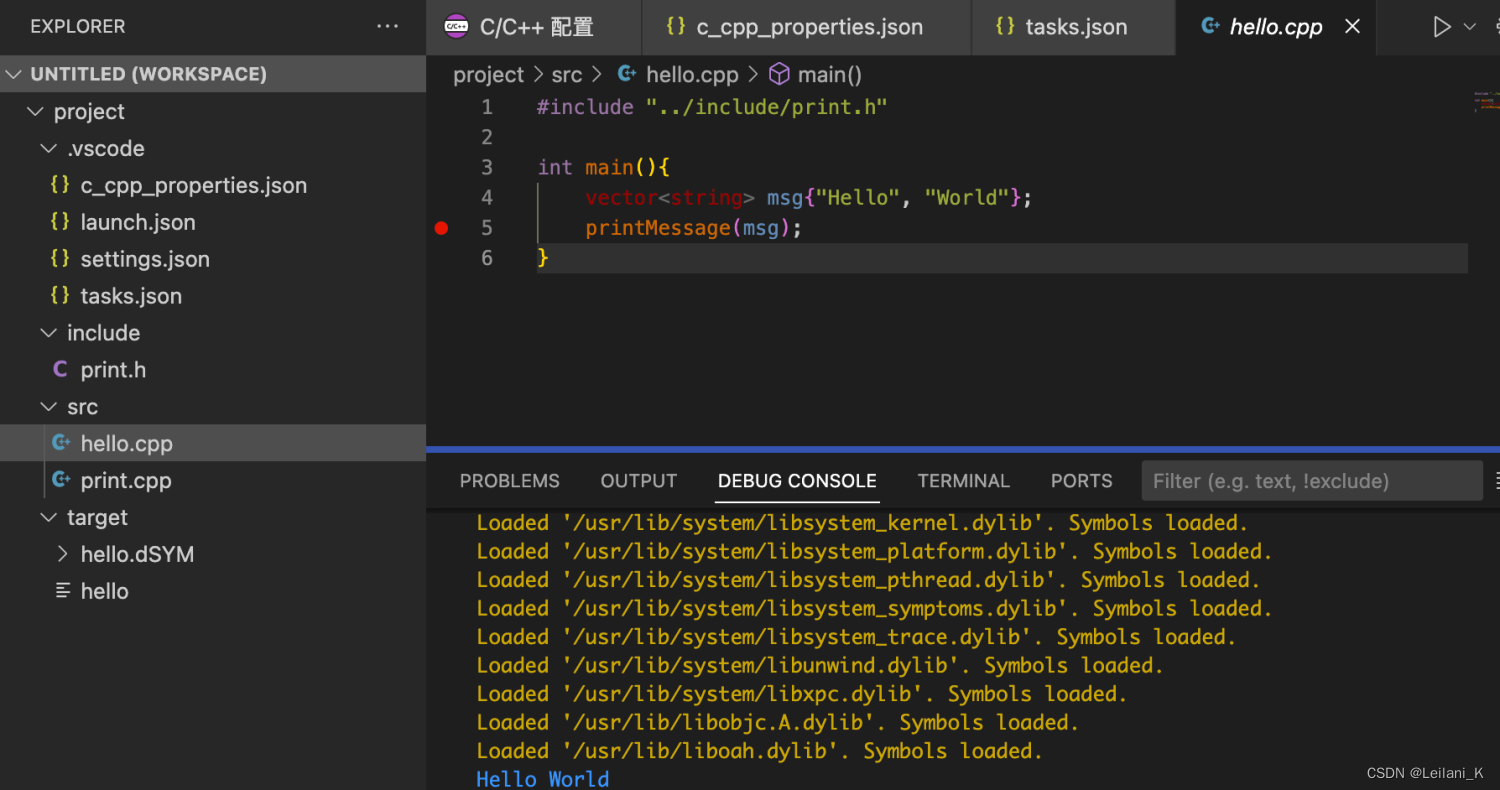
Task: Click the libxpc.dylib loaded message
Action: pos(802,694)
